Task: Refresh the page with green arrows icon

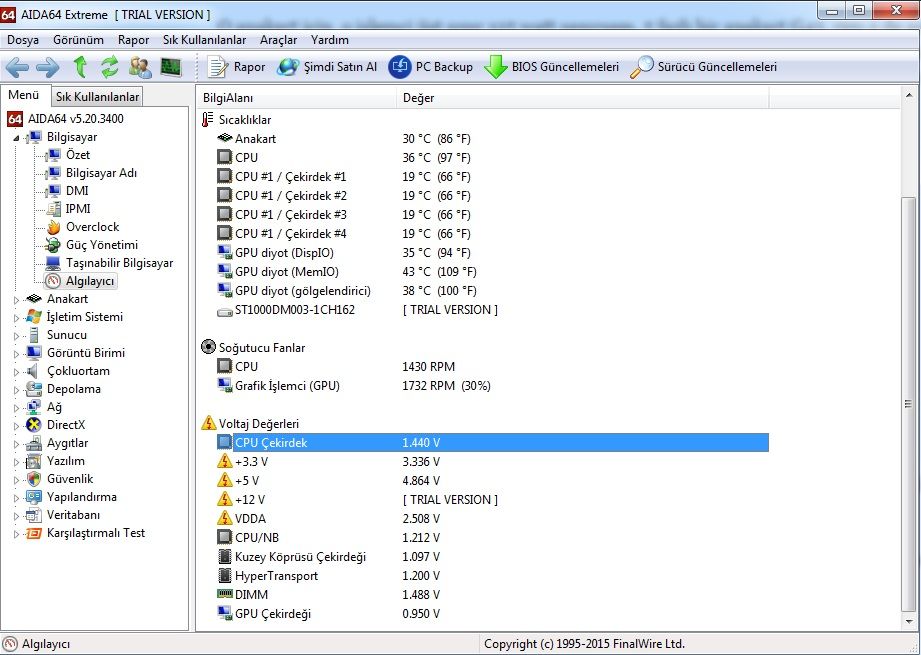Action: click(x=109, y=67)
